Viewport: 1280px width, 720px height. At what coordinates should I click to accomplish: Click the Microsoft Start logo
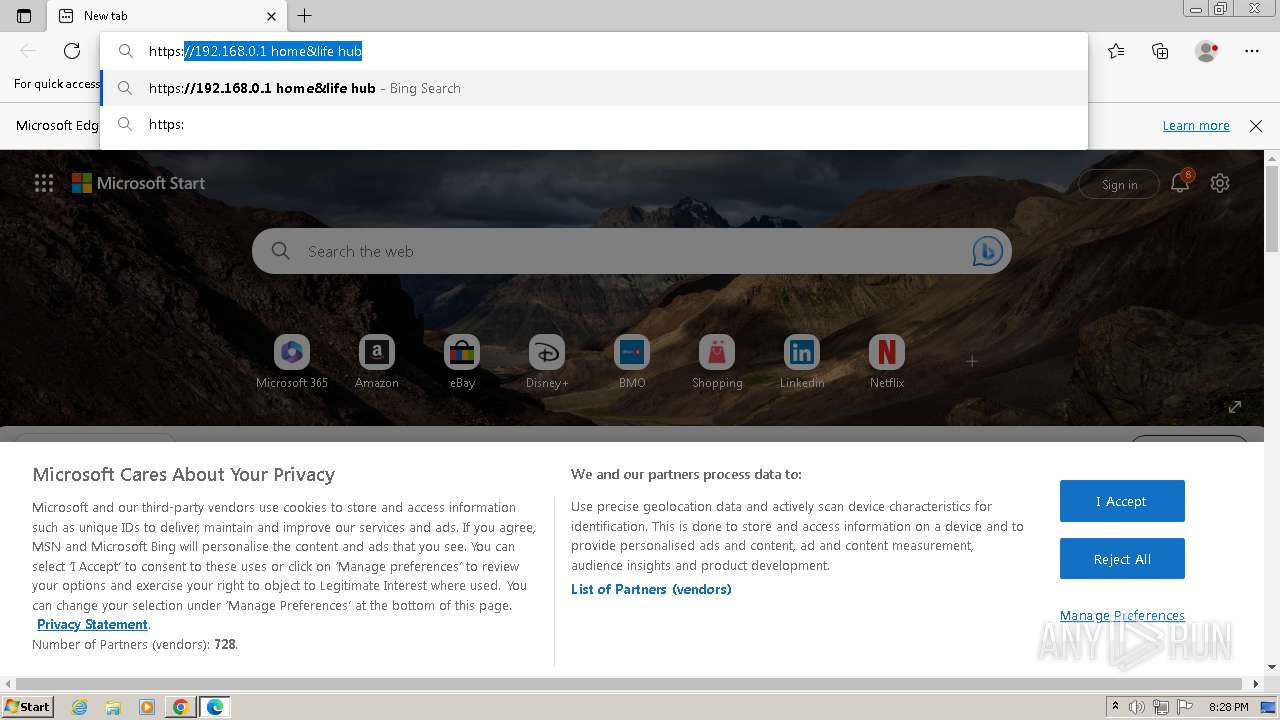pyautogui.click(x=138, y=183)
